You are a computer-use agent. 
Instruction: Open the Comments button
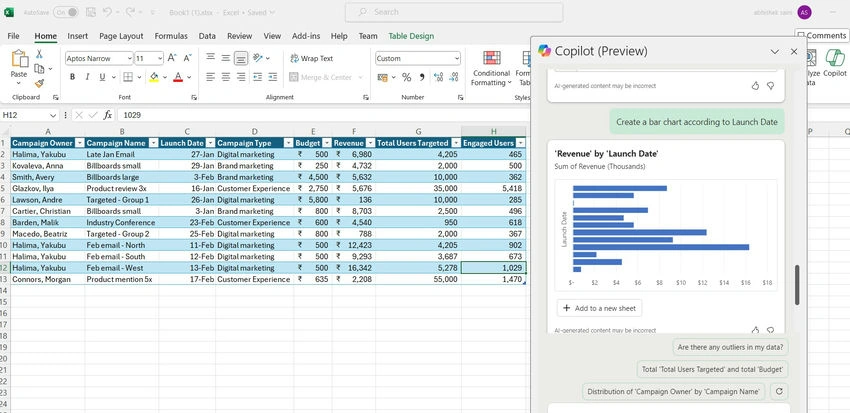(x=822, y=36)
